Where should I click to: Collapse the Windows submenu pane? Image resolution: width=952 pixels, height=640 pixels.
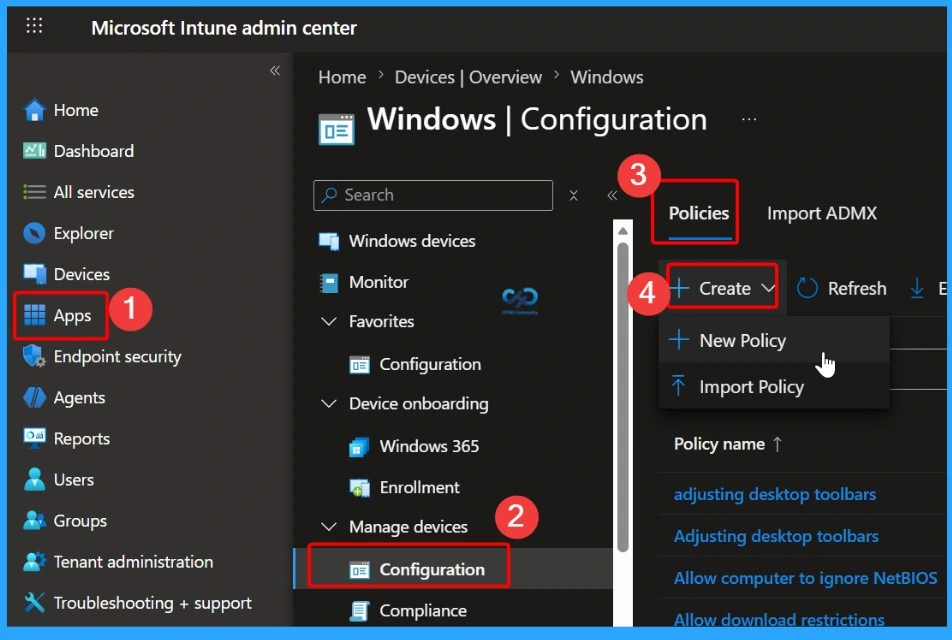pyautogui.click(x=612, y=196)
